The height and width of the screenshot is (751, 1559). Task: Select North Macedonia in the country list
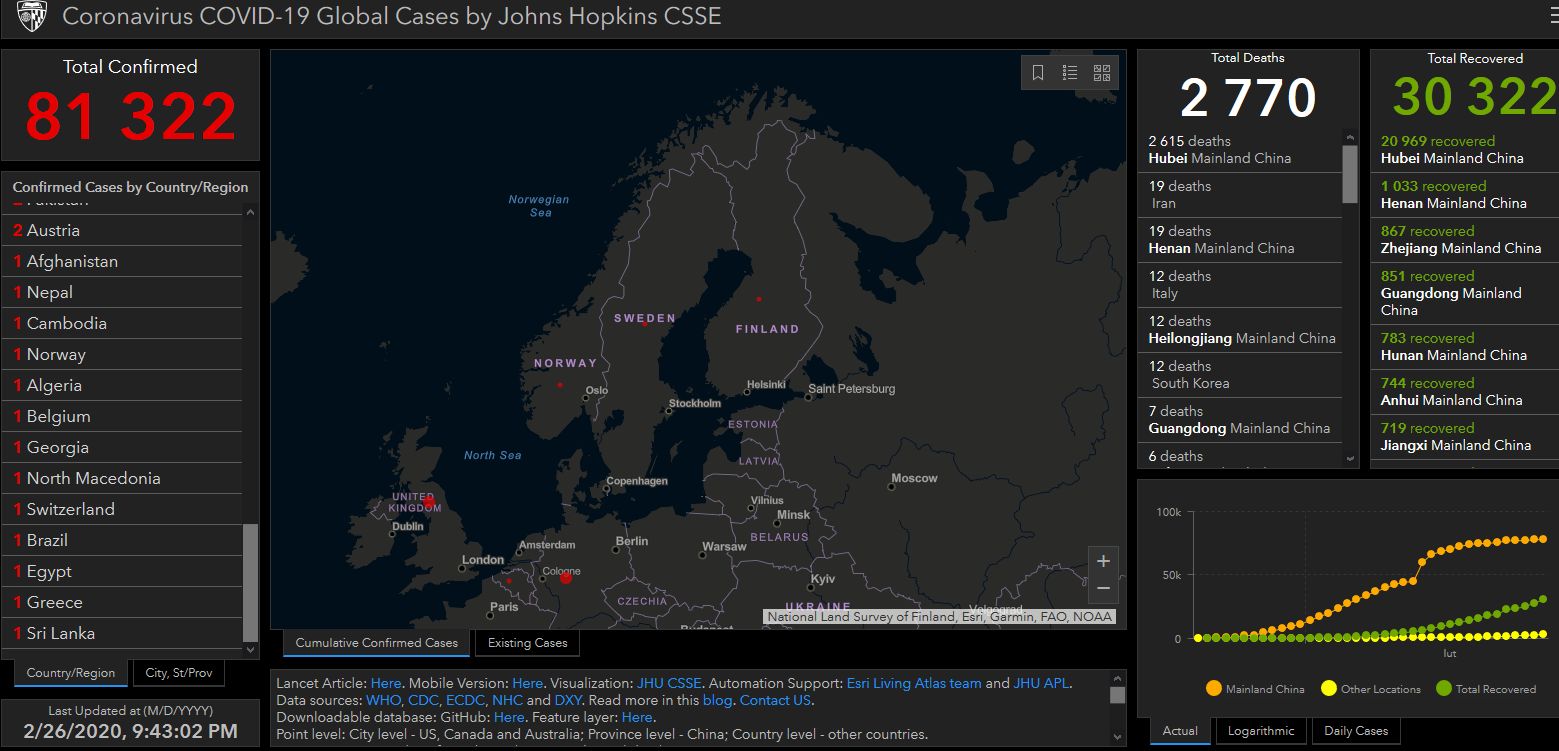click(122, 478)
